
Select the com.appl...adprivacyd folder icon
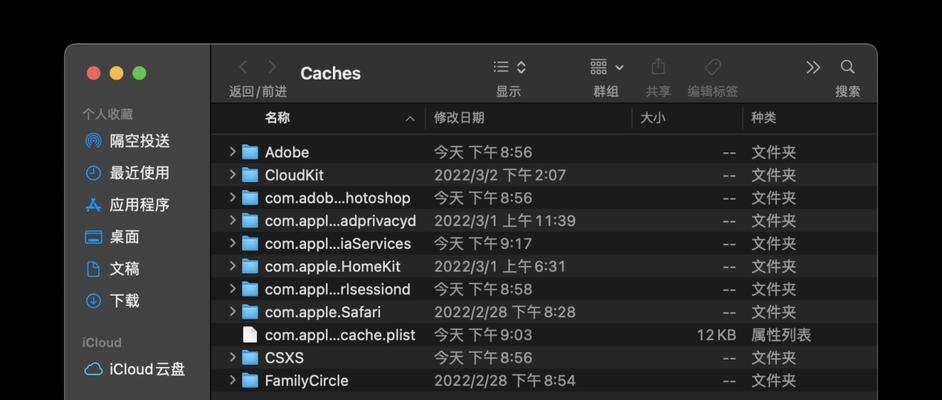click(x=250, y=220)
